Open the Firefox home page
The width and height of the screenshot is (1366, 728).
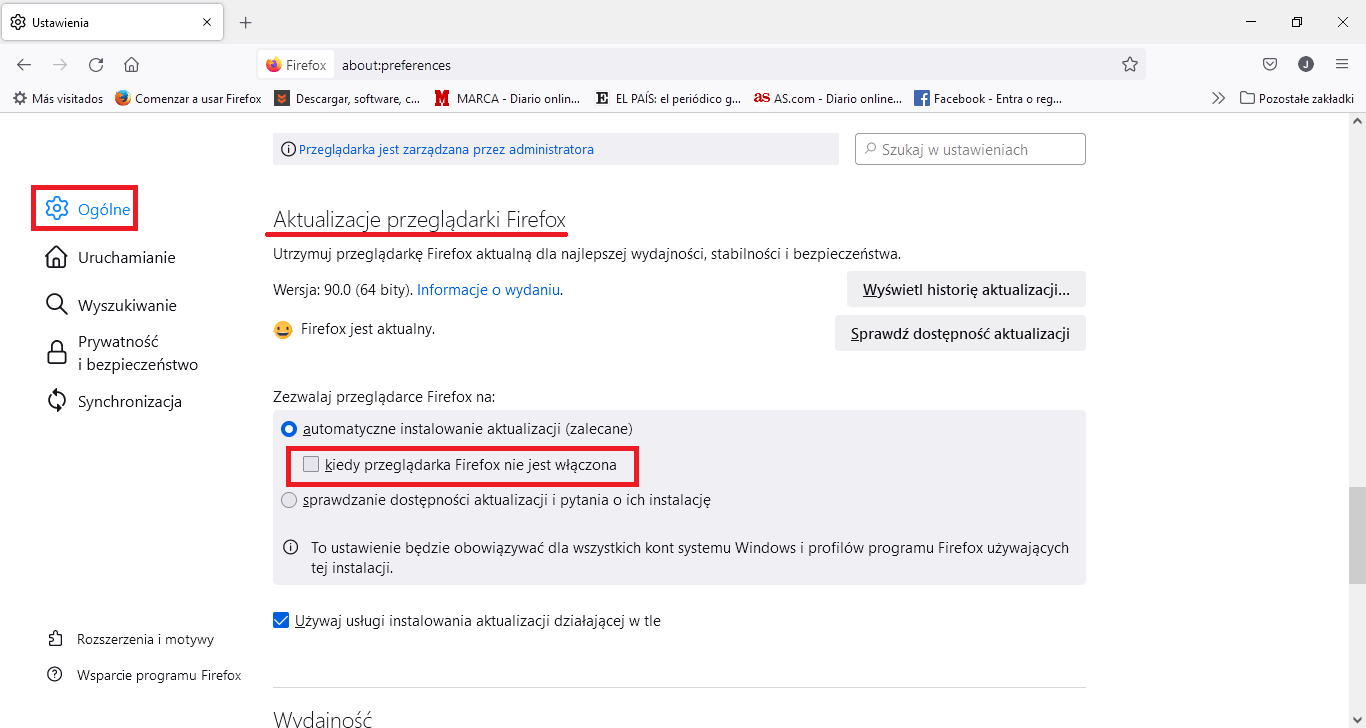[131, 65]
